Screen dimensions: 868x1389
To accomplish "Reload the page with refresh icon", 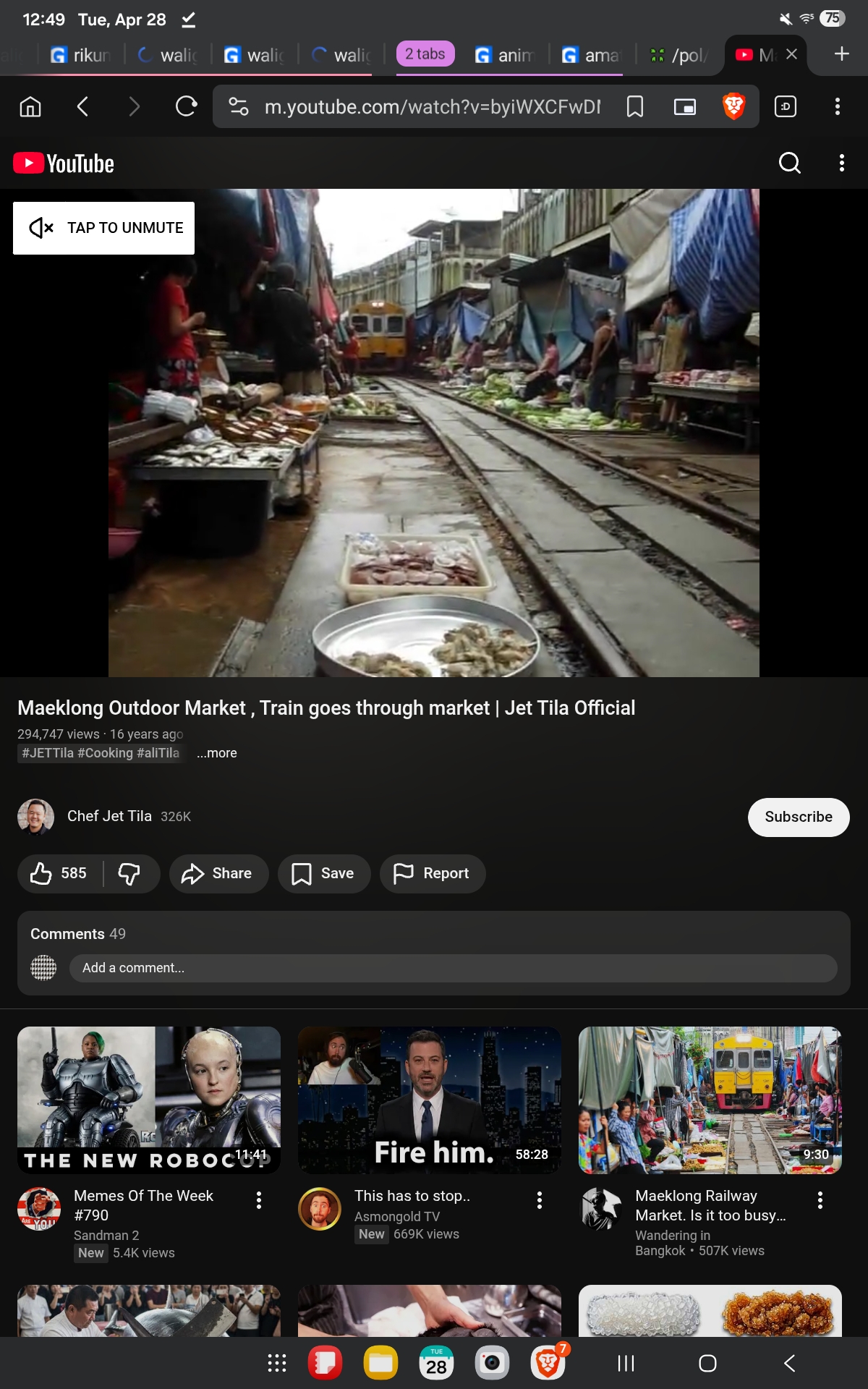I will (x=187, y=107).
